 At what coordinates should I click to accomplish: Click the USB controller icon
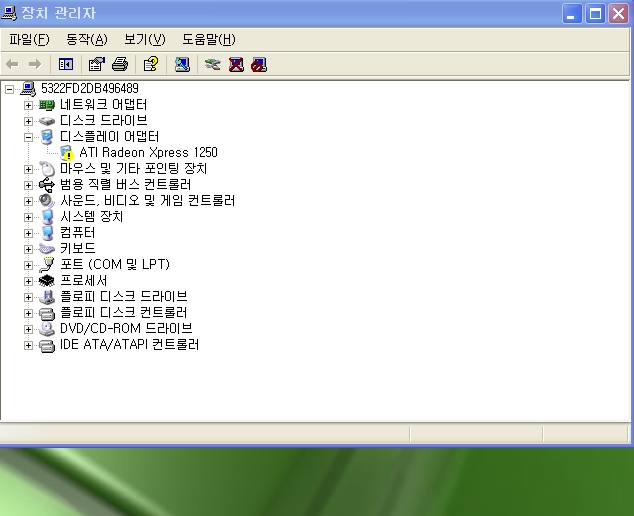click(47, 185)
